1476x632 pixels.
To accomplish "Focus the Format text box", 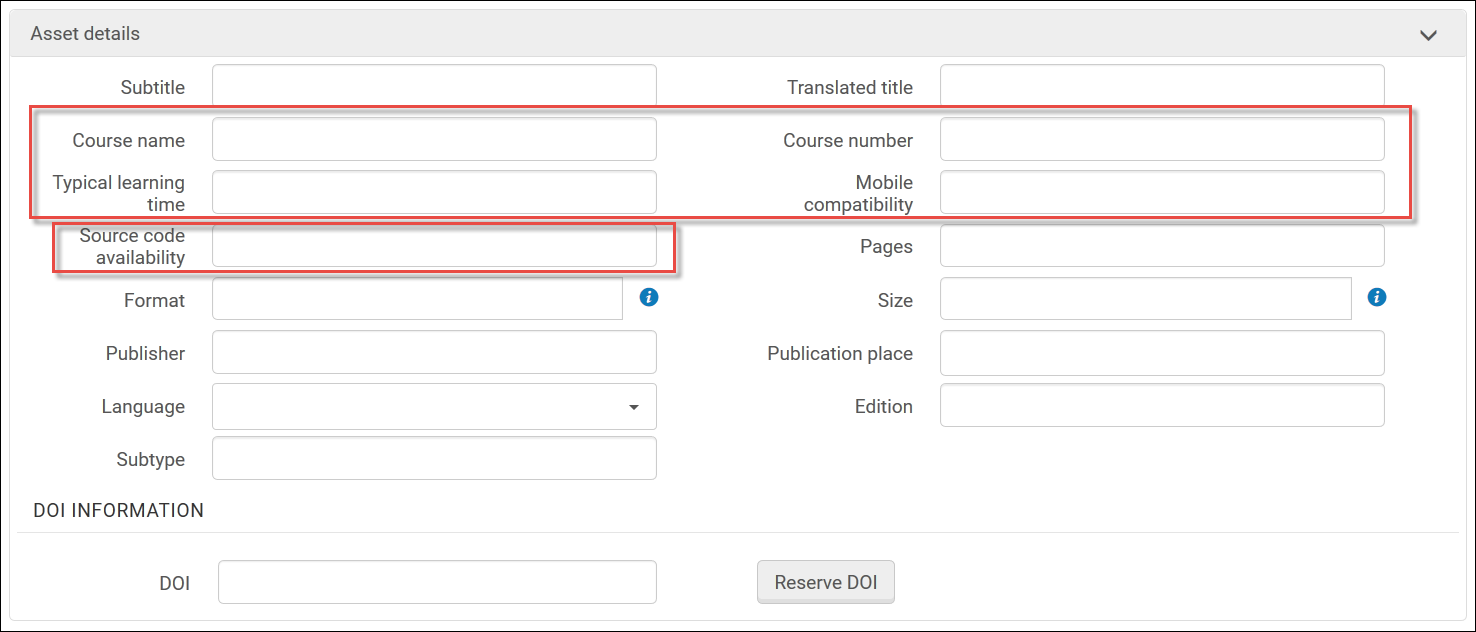I will (417, 299).
